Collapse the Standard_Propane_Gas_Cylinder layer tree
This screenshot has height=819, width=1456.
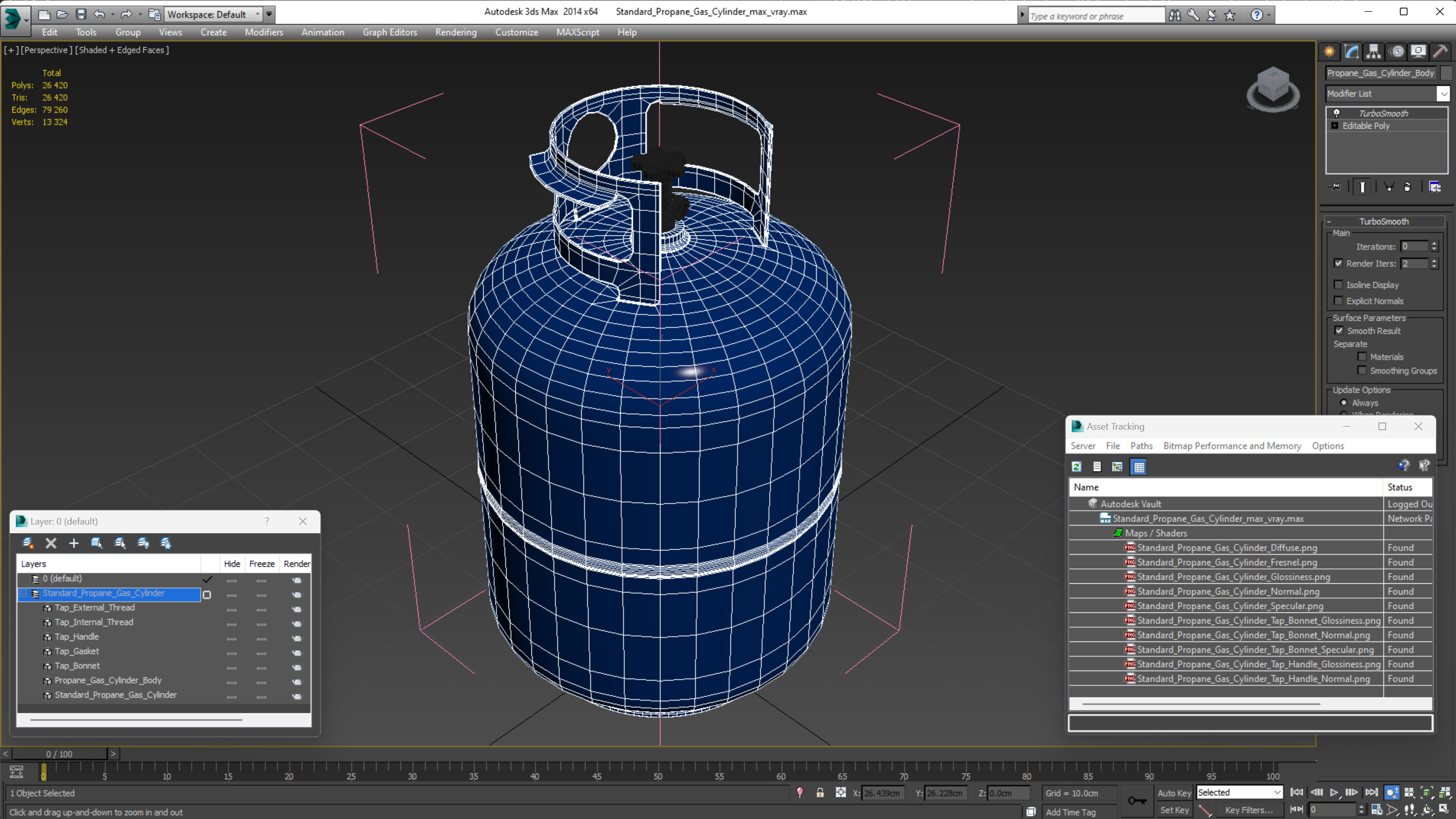click(x=23, y=593)
